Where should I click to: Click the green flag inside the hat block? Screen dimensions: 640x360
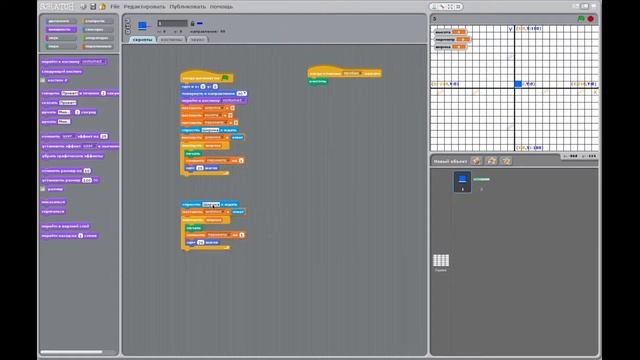pyautogui.click(x=225, y=78)
